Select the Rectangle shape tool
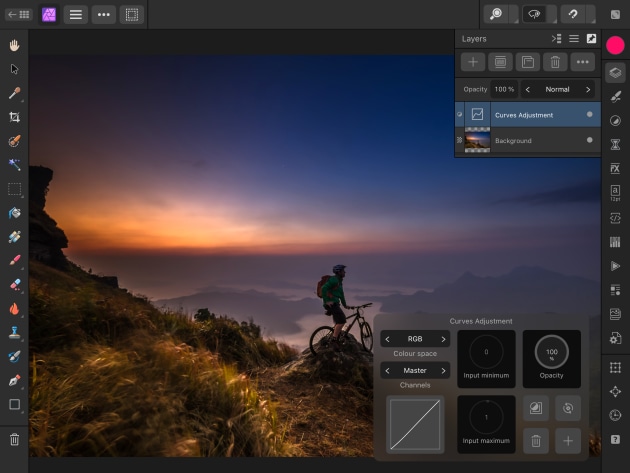Screen dimensions: 630x473 [x=14, y=404]
